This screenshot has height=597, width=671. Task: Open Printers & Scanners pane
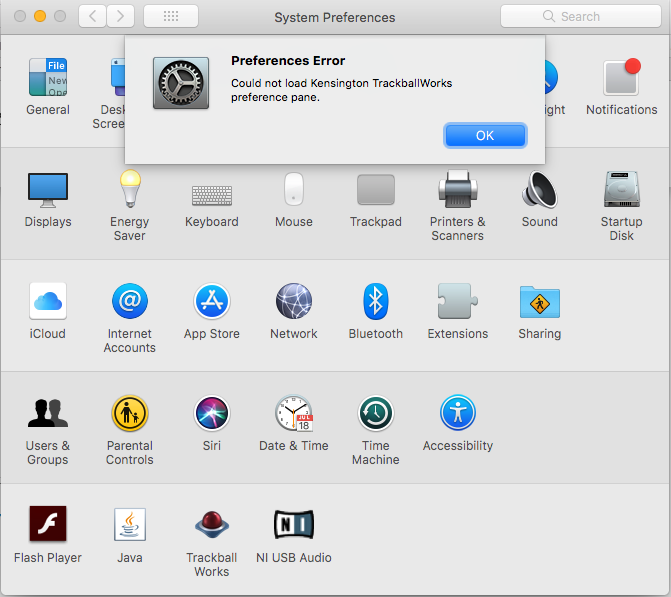457,205
